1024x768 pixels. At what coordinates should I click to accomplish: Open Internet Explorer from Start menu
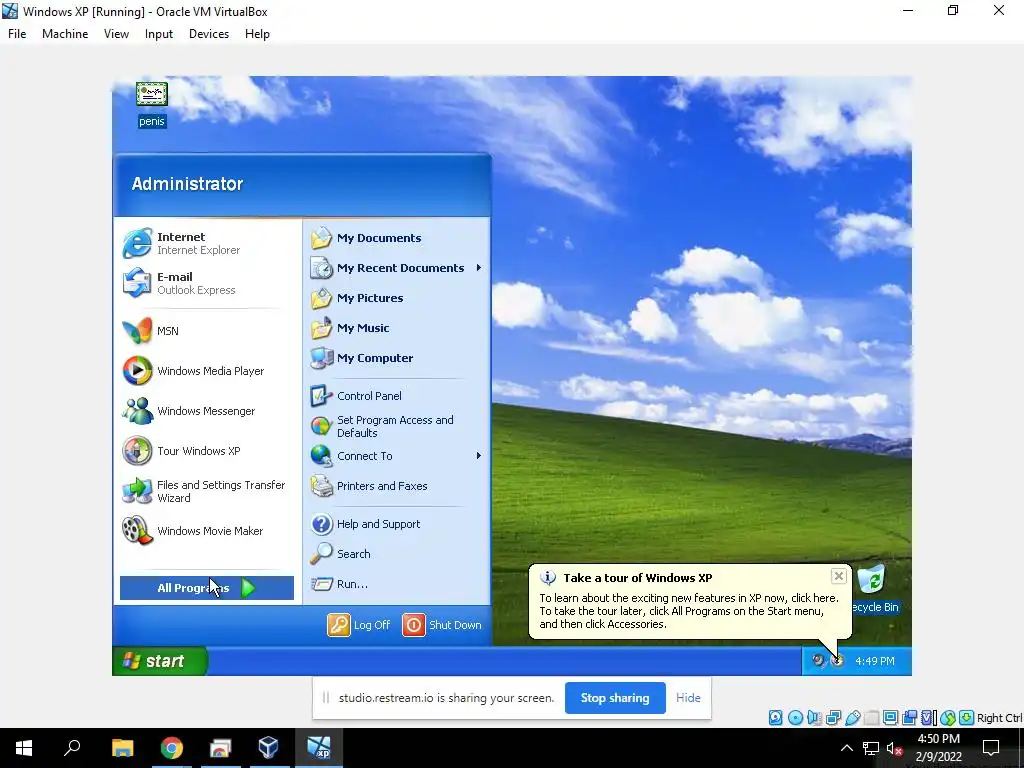[x=208, y=243]
